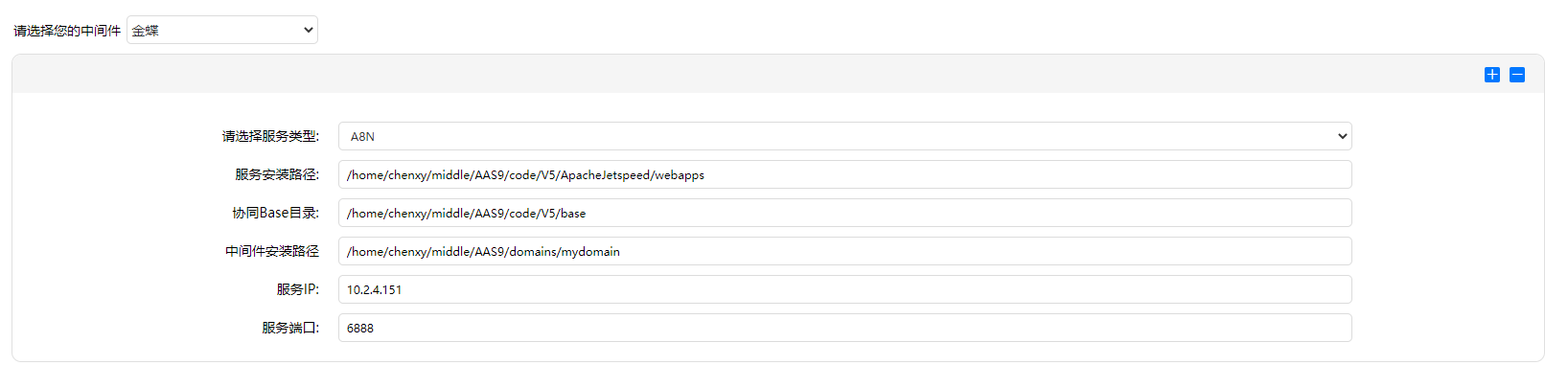Click the 中间件安装路径 label text
This screenshot has width=1568, height=388.
coord(272,251)
